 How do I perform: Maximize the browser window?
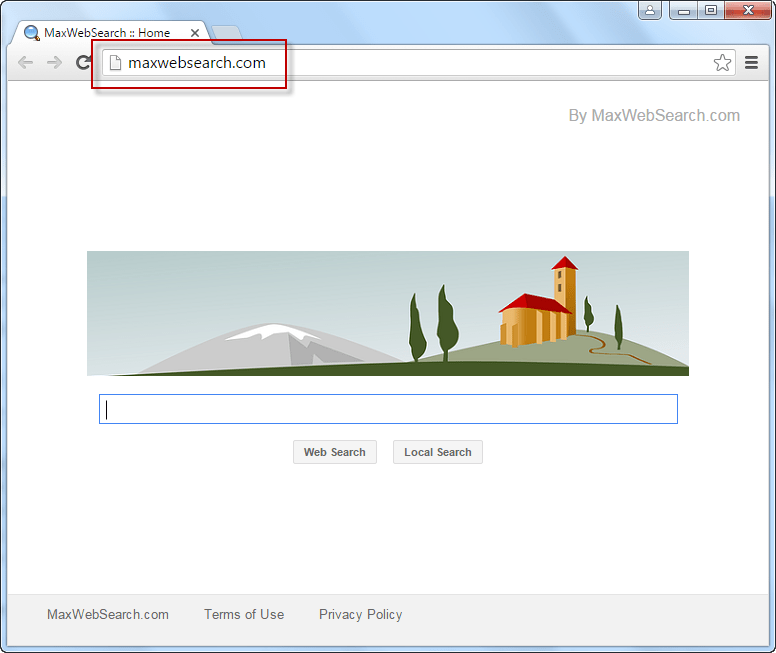coord(711,10)
